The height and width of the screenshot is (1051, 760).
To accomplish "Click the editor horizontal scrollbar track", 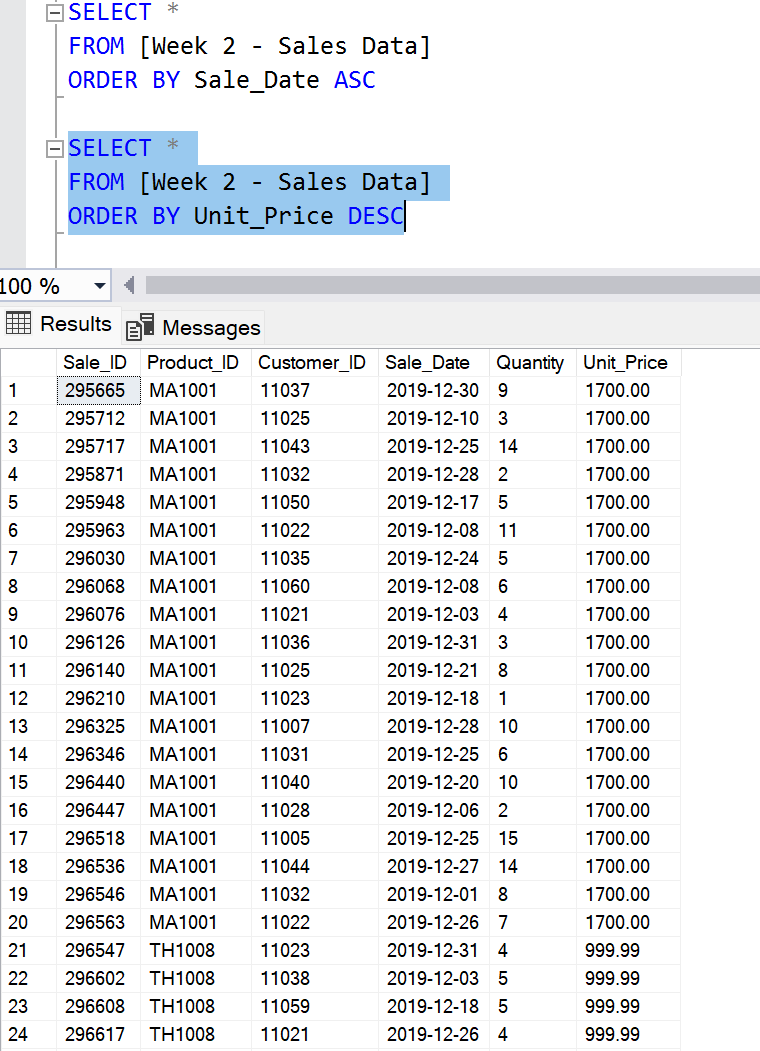I will tap(452, 285).
